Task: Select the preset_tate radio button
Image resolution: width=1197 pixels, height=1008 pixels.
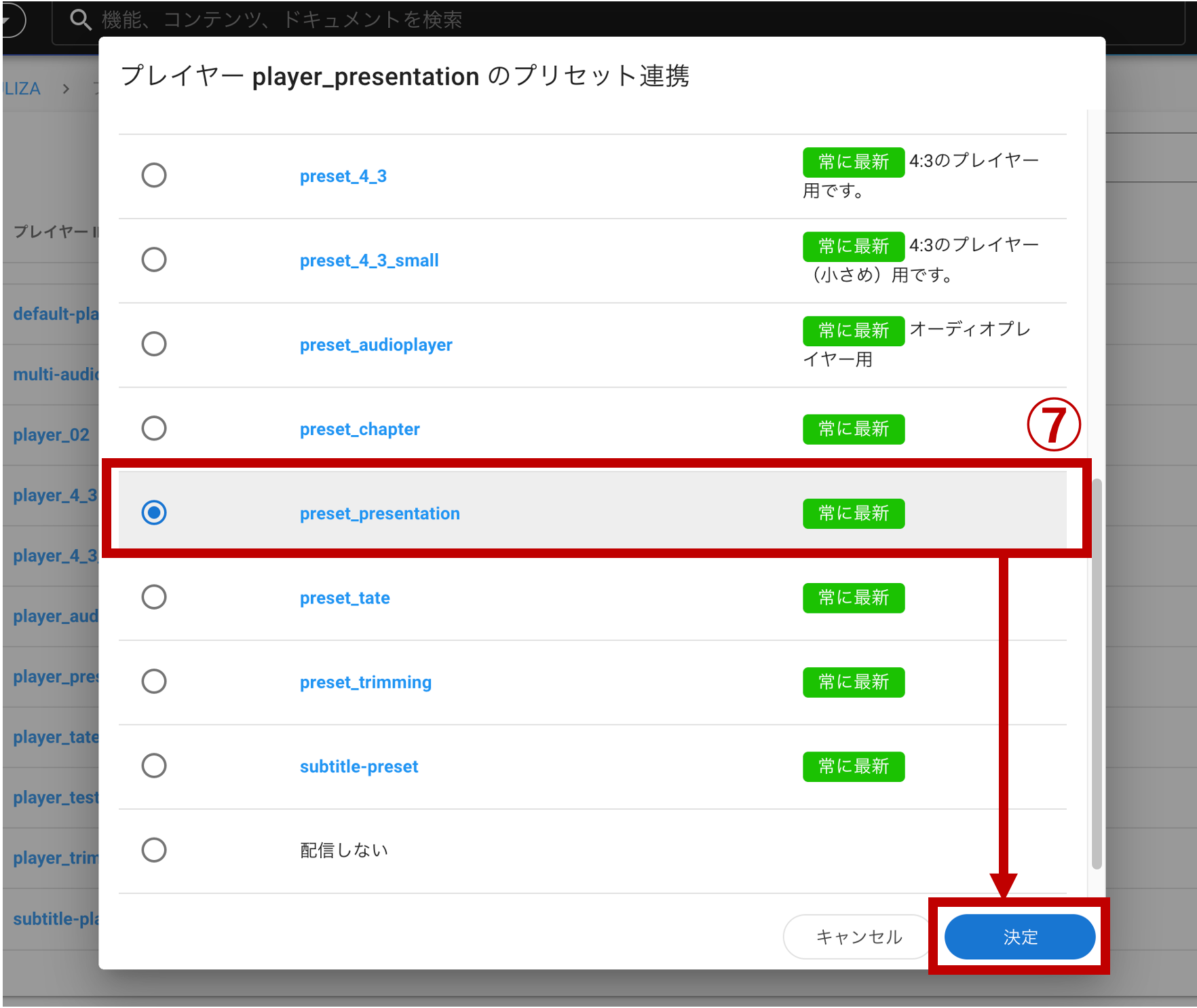Action: point(154,597)
